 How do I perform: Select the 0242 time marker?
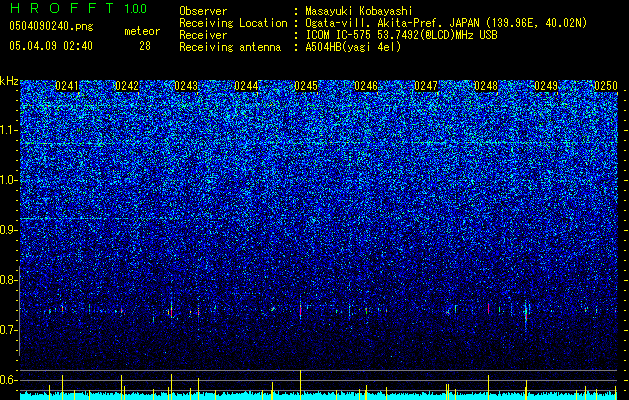127,86
